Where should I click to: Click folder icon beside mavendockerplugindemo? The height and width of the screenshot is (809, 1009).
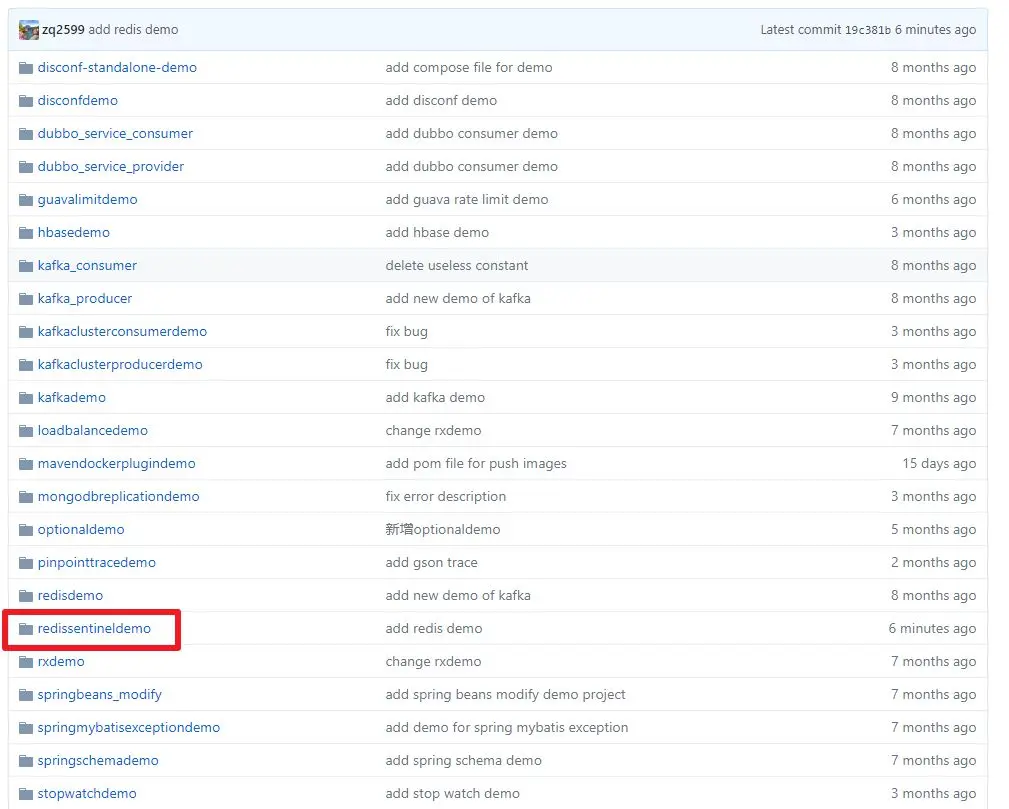click(26, 463)
